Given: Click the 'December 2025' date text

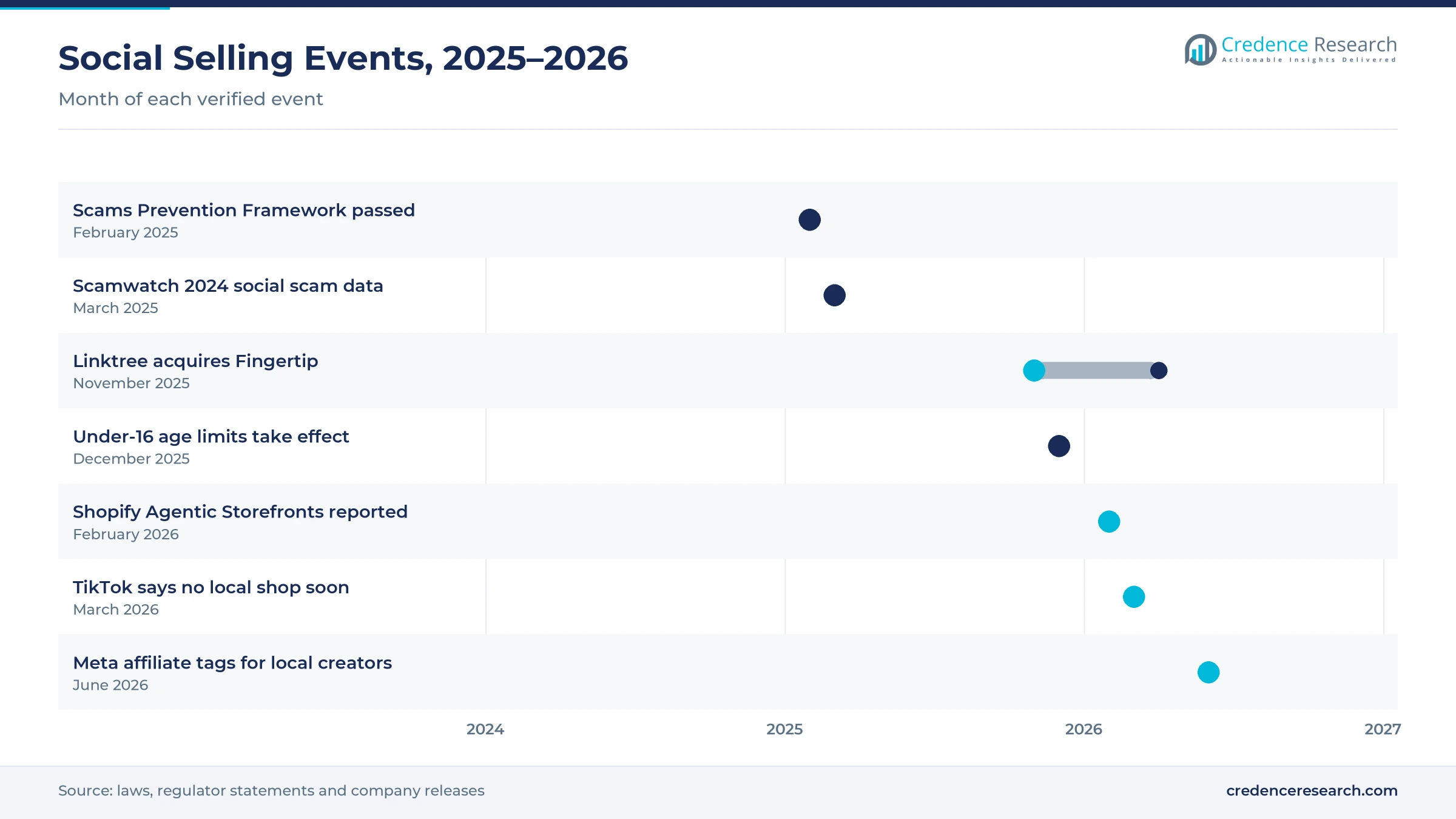Looking at the screenshot, I should pyautogui.click(x=131, y=459).
